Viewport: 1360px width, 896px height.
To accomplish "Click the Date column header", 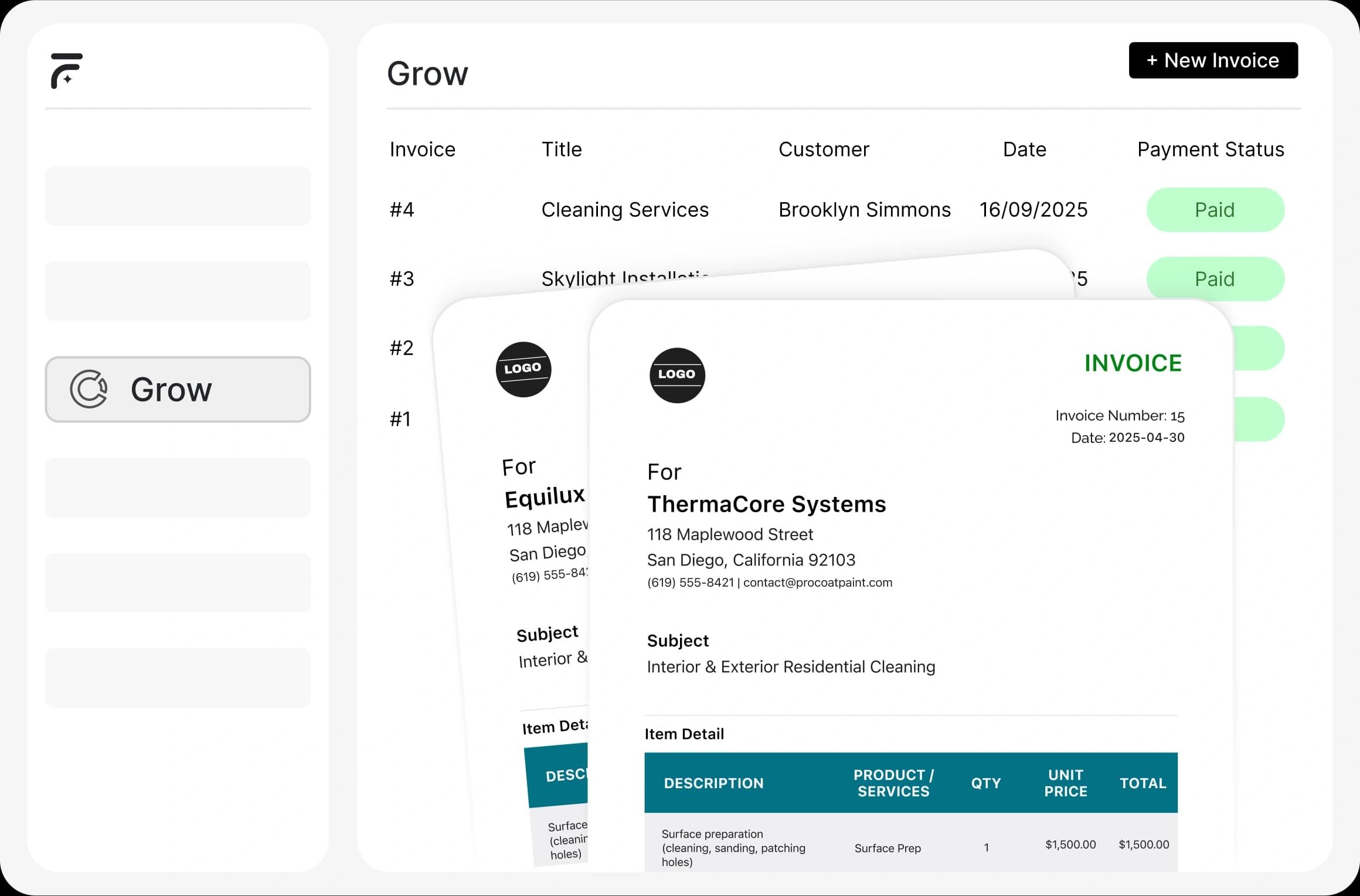I will click(x=1024, y=149).
